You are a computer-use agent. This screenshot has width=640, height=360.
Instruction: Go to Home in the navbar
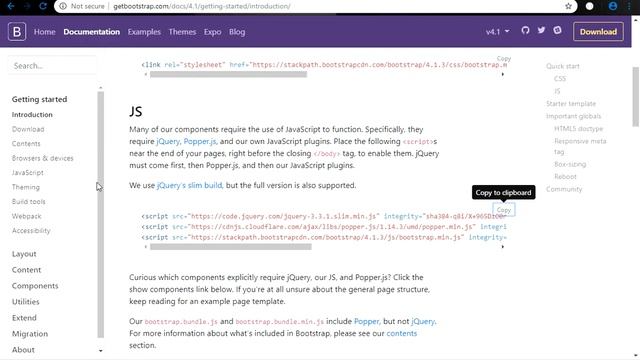pyautogui.click(x=44, y=32)
